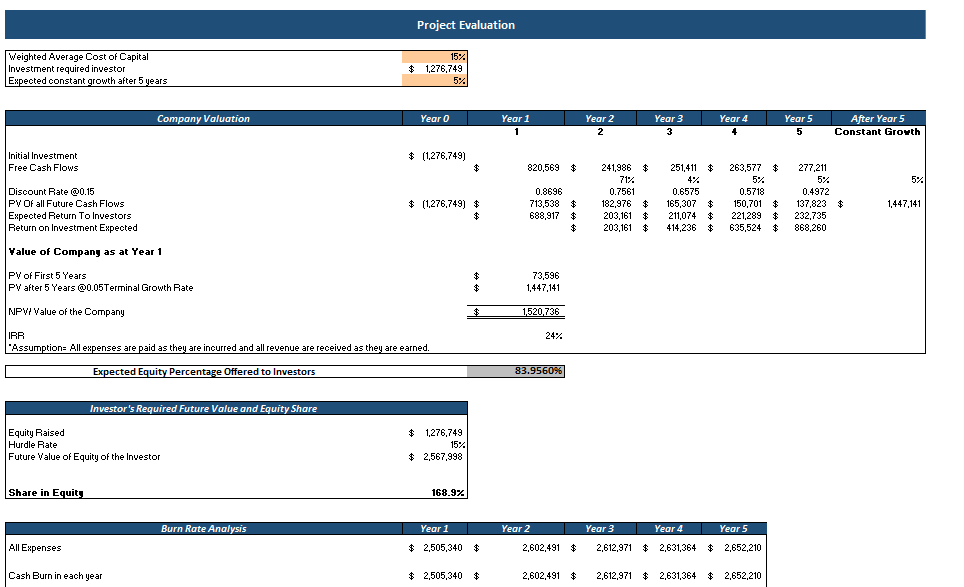Click the Year 0 column header

(x=434, y=118)
